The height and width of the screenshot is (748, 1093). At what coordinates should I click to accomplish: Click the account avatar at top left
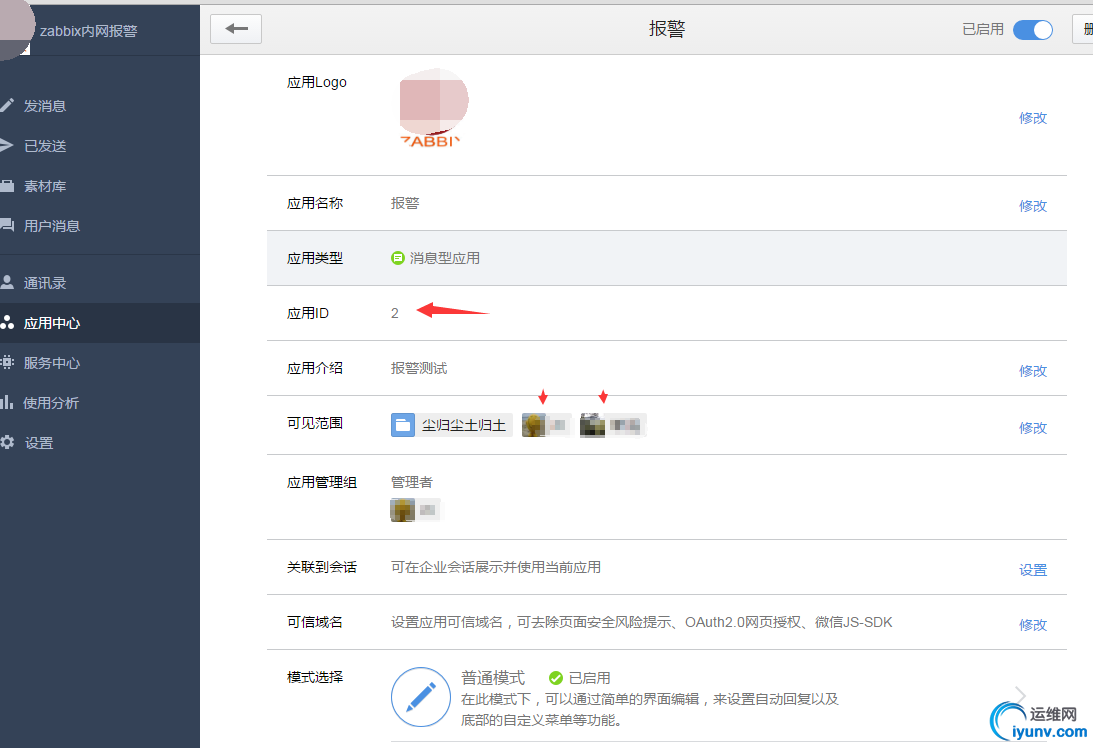[14, 28]
